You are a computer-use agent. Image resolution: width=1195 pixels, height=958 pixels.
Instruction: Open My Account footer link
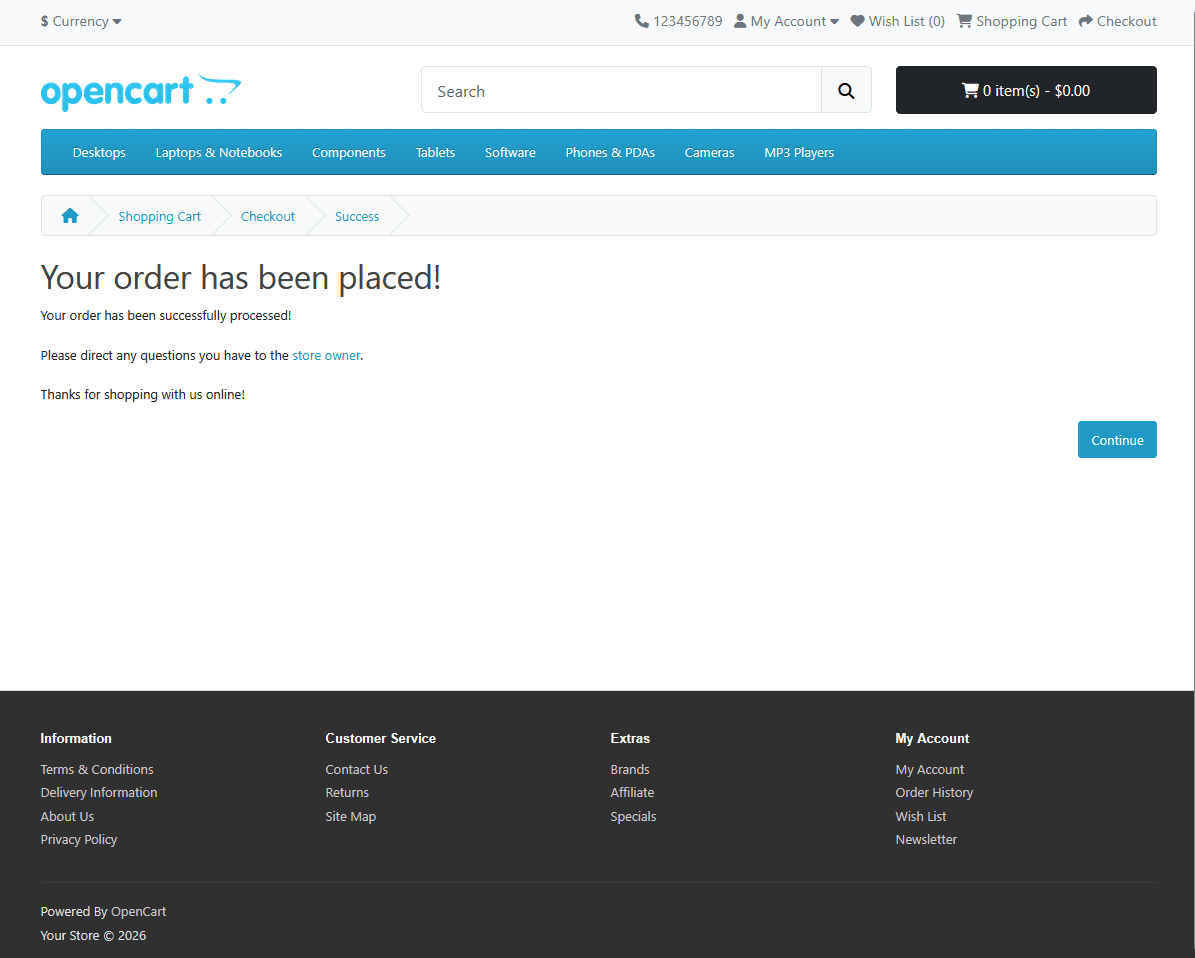[x=929, y=769]
